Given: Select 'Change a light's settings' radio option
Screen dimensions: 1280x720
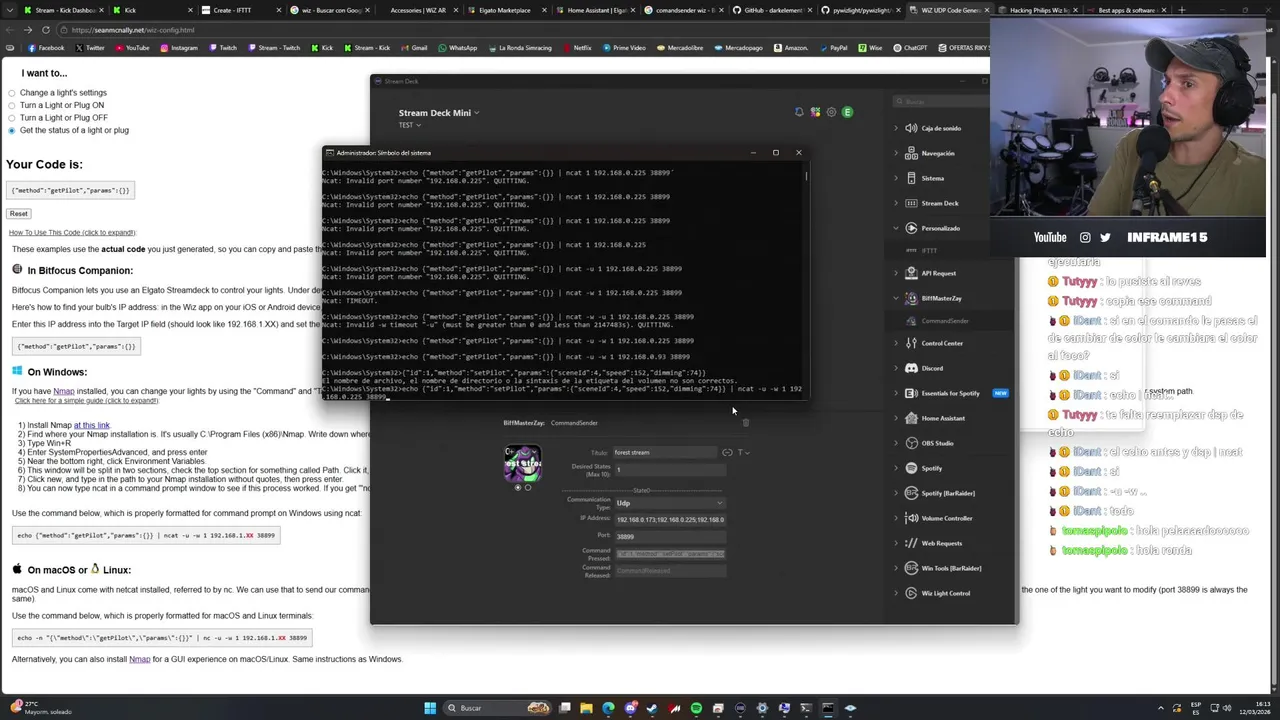Looking at the screenshot, I should coord(12,93).
